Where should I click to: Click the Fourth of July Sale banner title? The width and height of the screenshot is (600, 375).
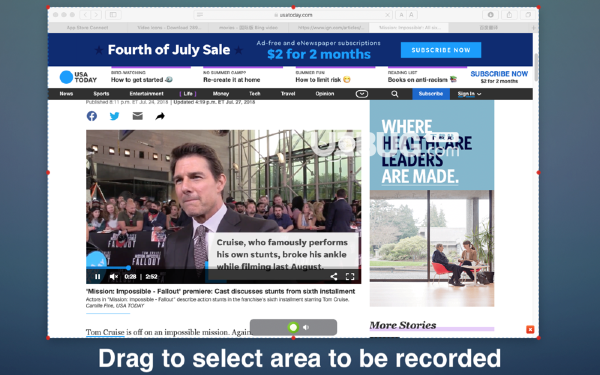click(x=169, y=50)
